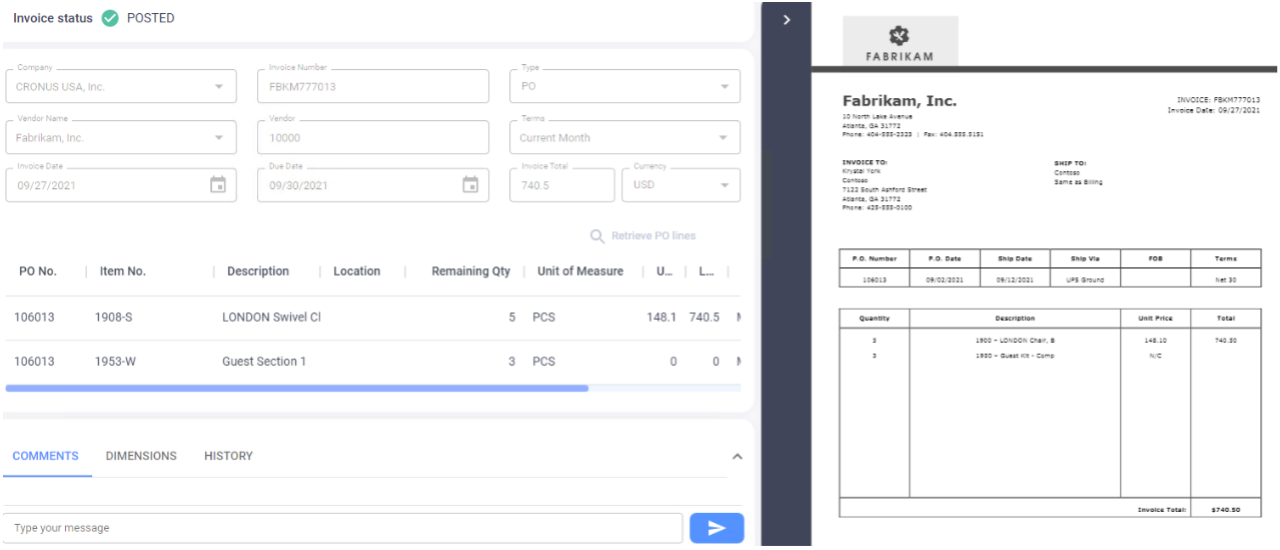The height and width of the screenshot is (550, 1280).
Task: Collapse the document preview panel chevron
Action: click(x=787, y=19)
